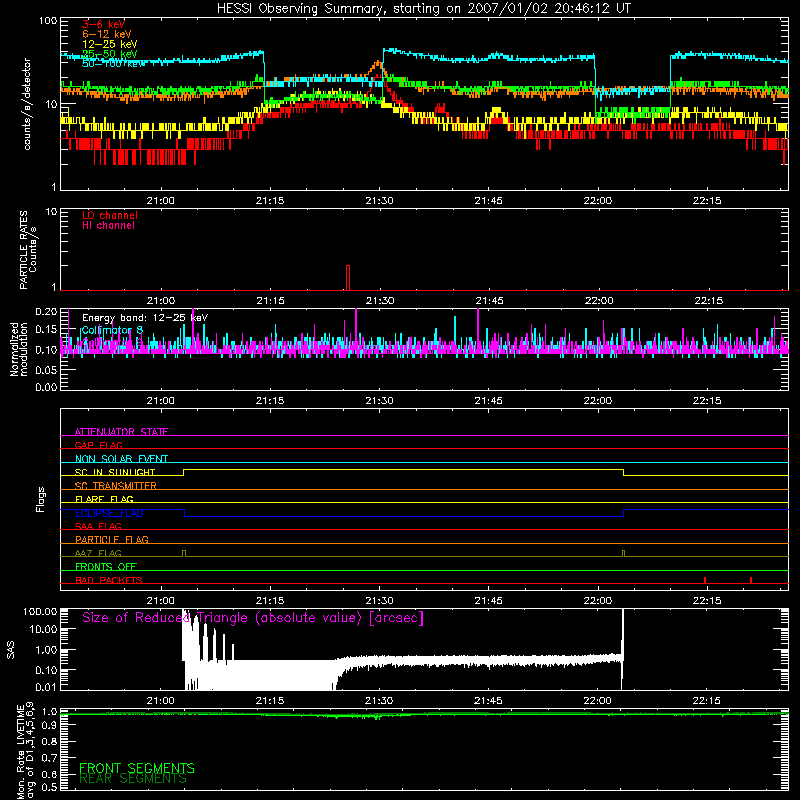This screenshot has height=800, width=800.
Task: Click the 0.20 label on modulation y-axis
Action: pos(46,311)
